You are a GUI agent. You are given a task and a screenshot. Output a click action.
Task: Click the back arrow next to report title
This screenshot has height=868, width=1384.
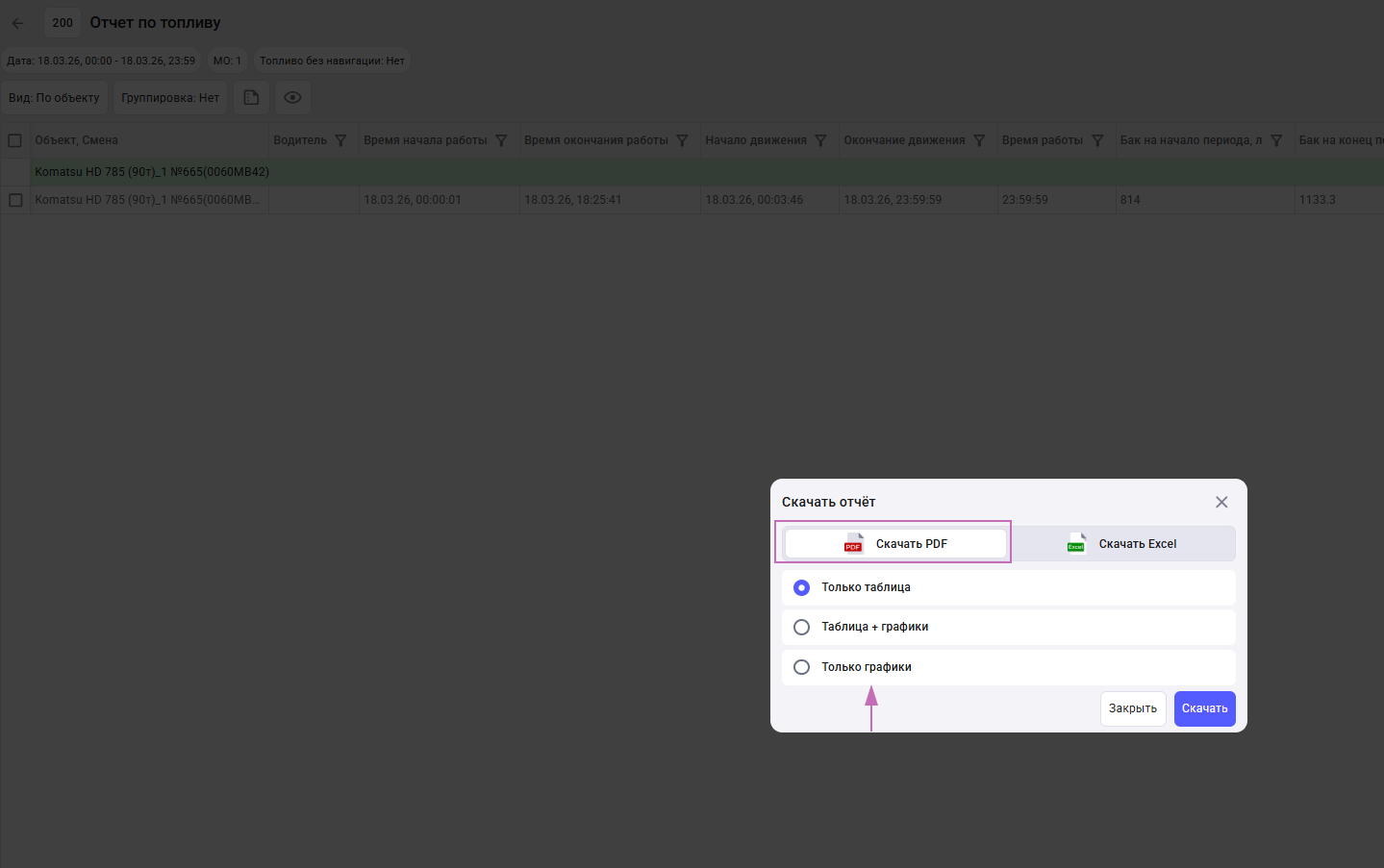[x=17, y=23]
